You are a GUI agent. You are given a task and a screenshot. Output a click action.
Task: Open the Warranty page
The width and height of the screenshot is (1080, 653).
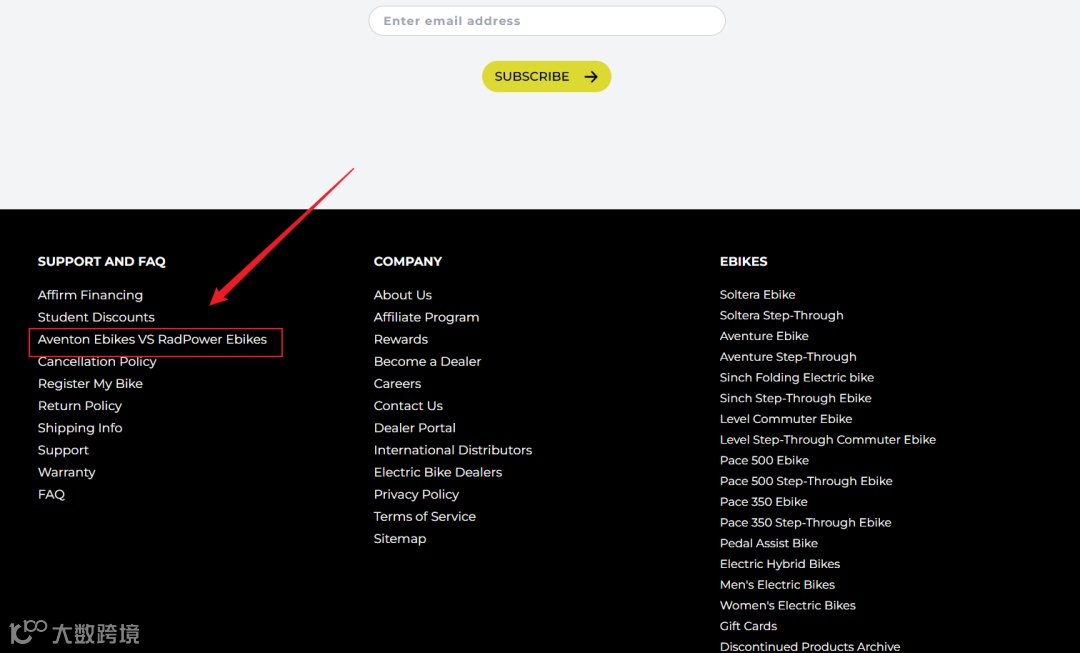click(66, 473)
